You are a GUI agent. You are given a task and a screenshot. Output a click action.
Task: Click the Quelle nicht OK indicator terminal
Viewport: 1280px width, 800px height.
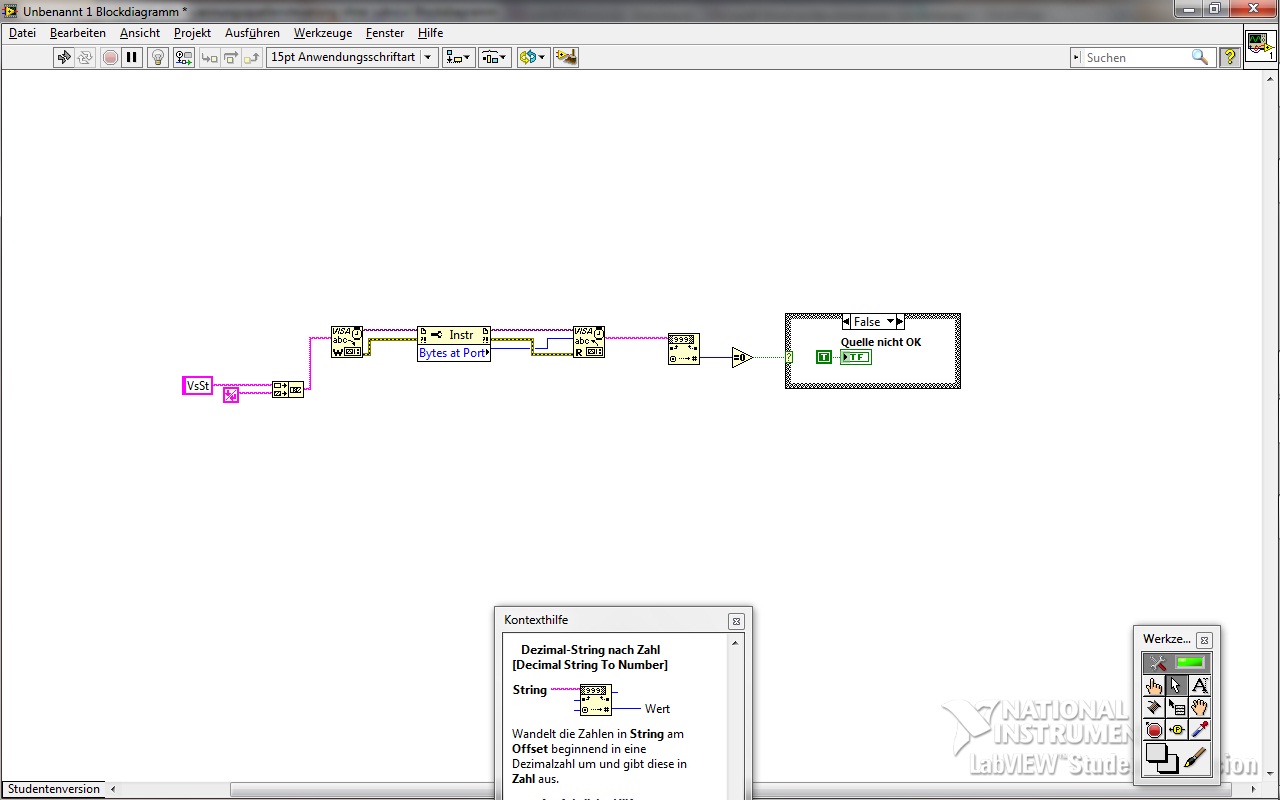[856, 357]
